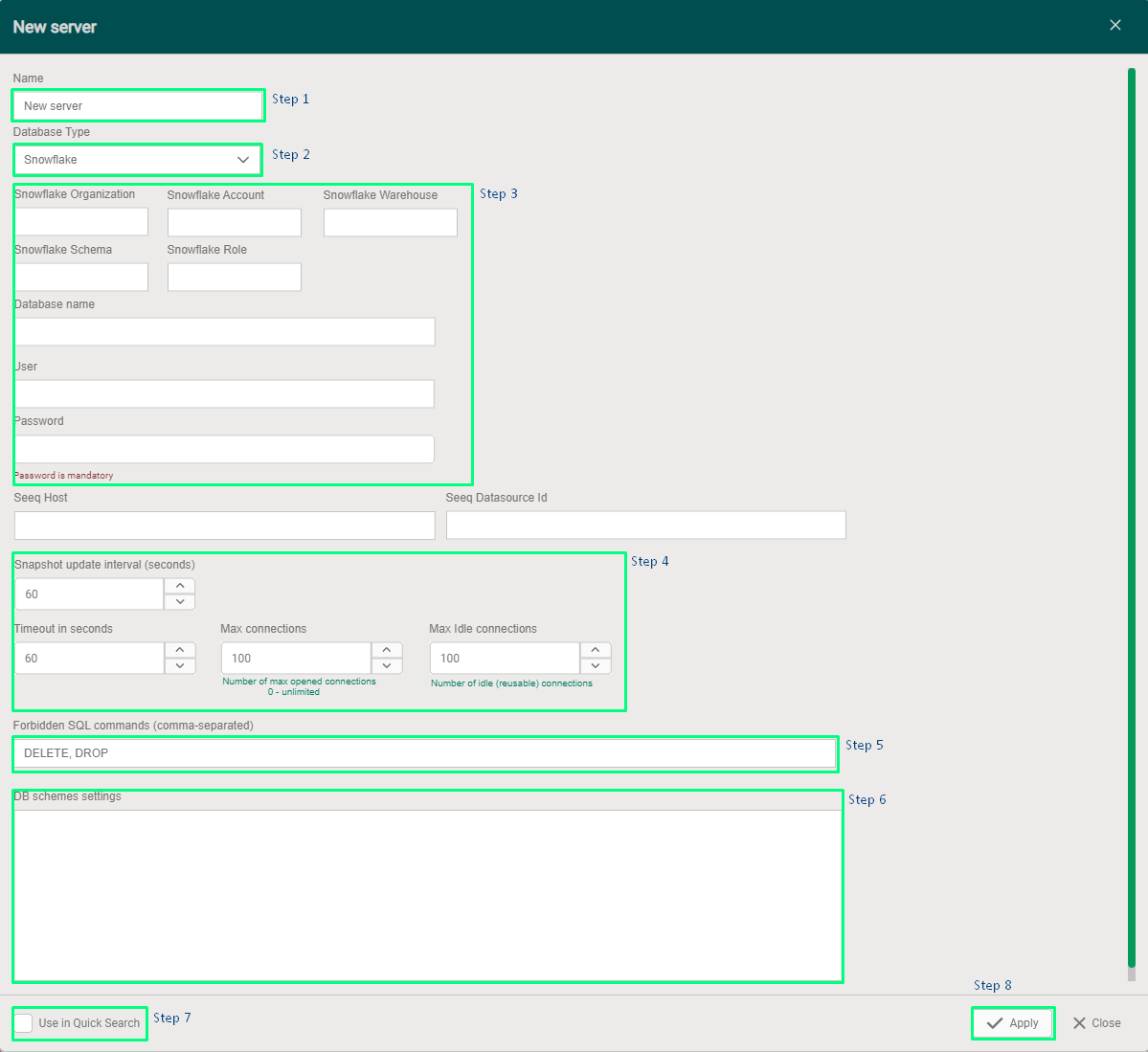
Task: Click the Snowflake Role field
Action: [x=235, y=278]
